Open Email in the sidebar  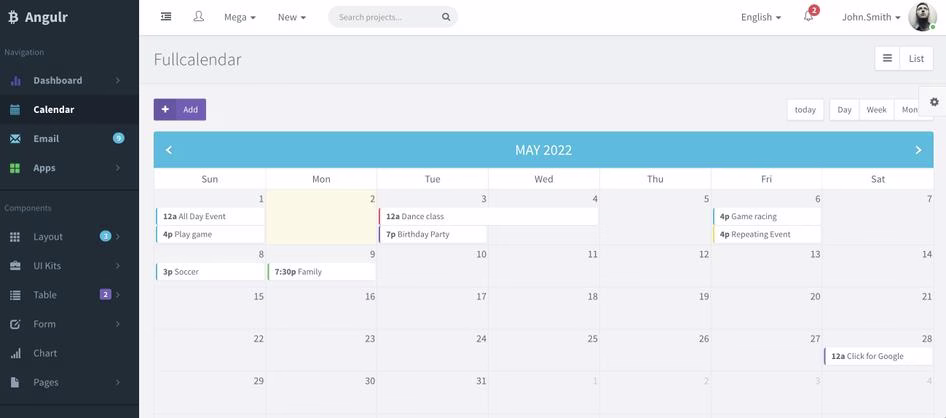(69, 139)
